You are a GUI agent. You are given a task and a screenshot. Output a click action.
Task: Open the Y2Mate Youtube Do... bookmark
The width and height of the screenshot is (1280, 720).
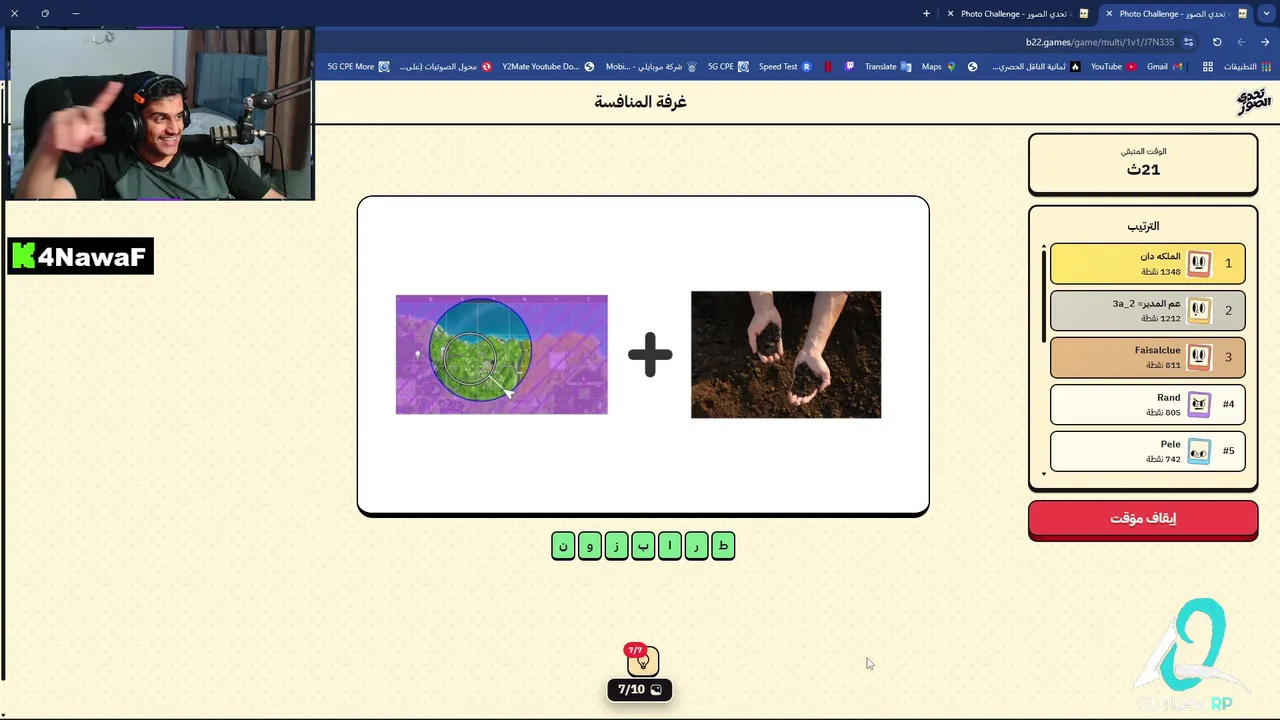click(548, 67)
